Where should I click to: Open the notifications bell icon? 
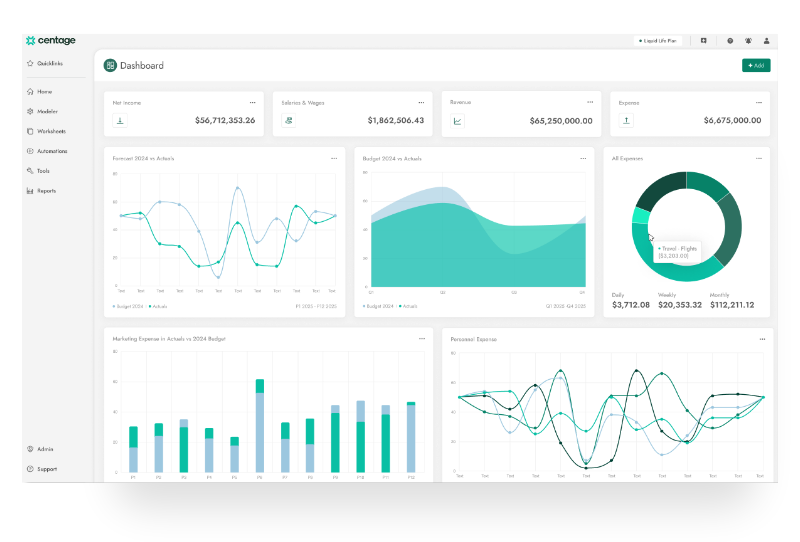coord(748,41)
